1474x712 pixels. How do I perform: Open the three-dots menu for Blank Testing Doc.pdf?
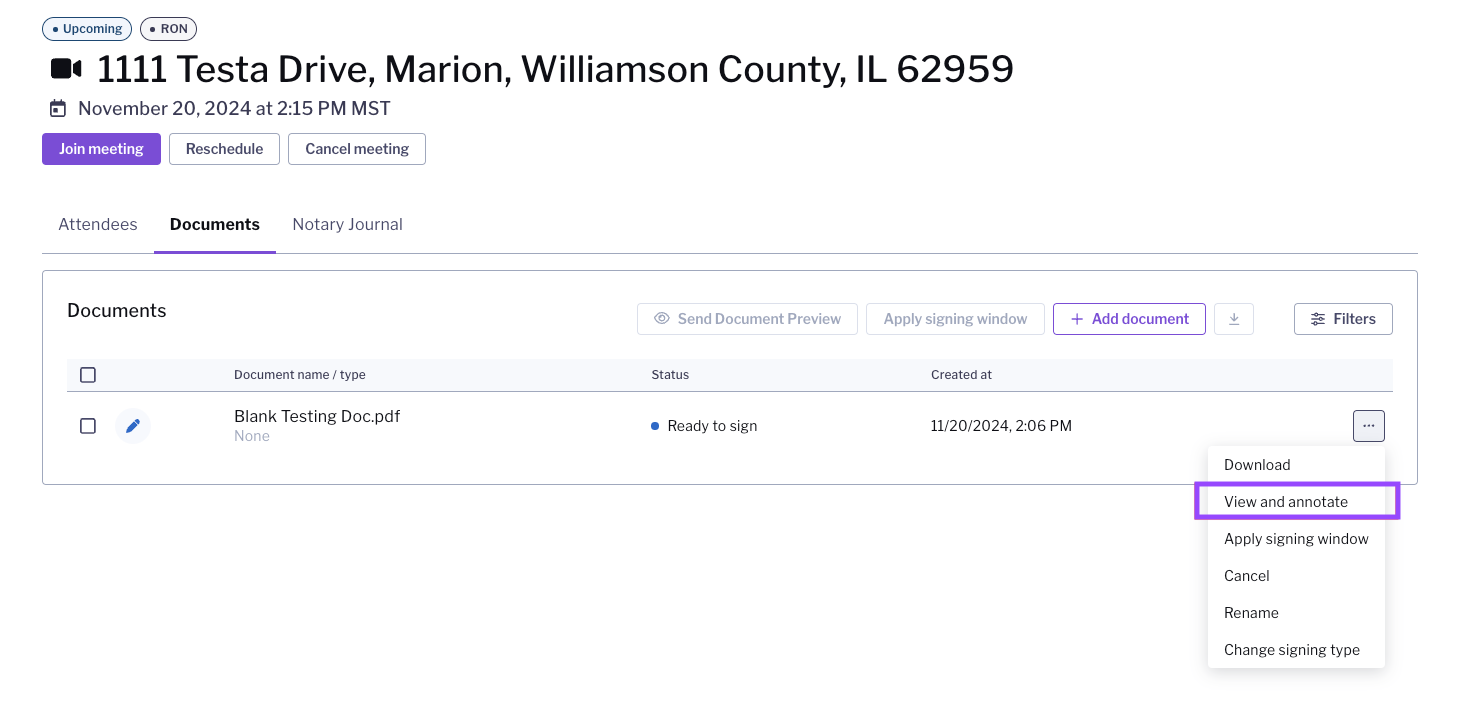click(x=1369, y=426)
